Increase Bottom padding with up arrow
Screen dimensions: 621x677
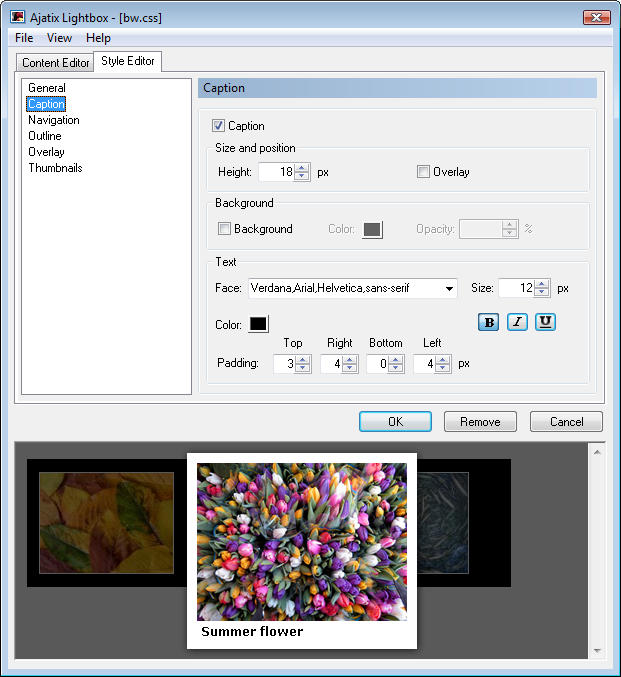click(396, 360)
